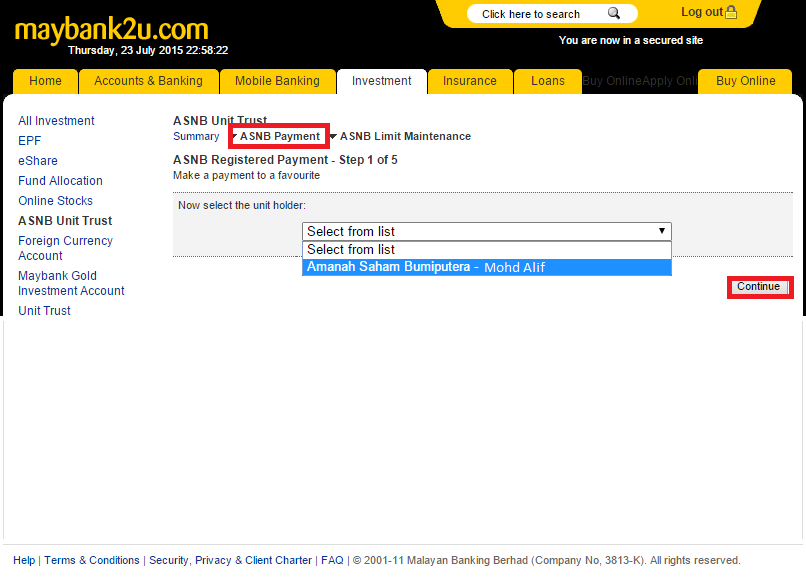Screen dimensions: 806x585
Task: Open Foreign Currency Account link
Action: (x=65, y=248)
